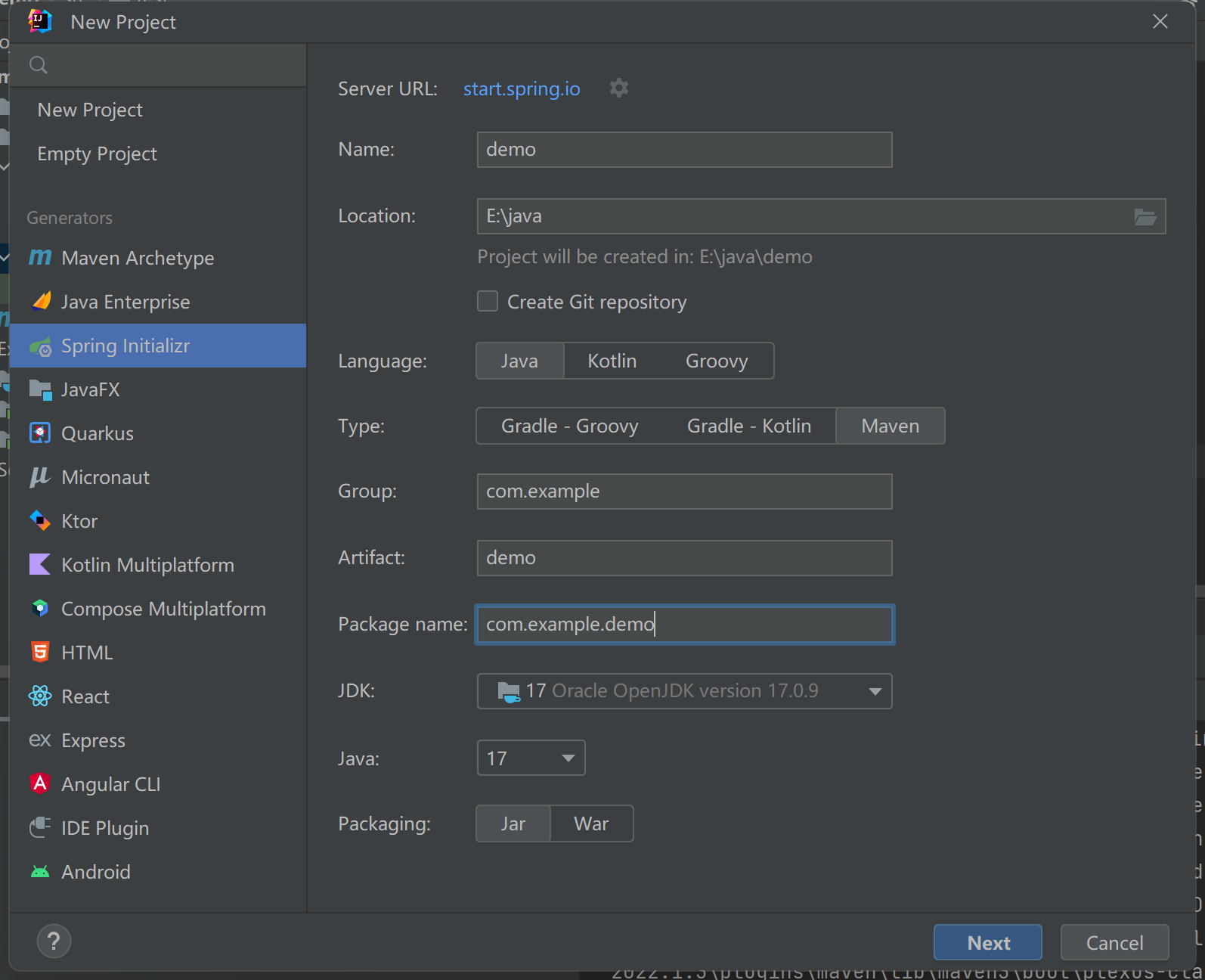The width and height of the screenshot is (1205, 980).
Task: Select Groovy language
Action: 717,361
